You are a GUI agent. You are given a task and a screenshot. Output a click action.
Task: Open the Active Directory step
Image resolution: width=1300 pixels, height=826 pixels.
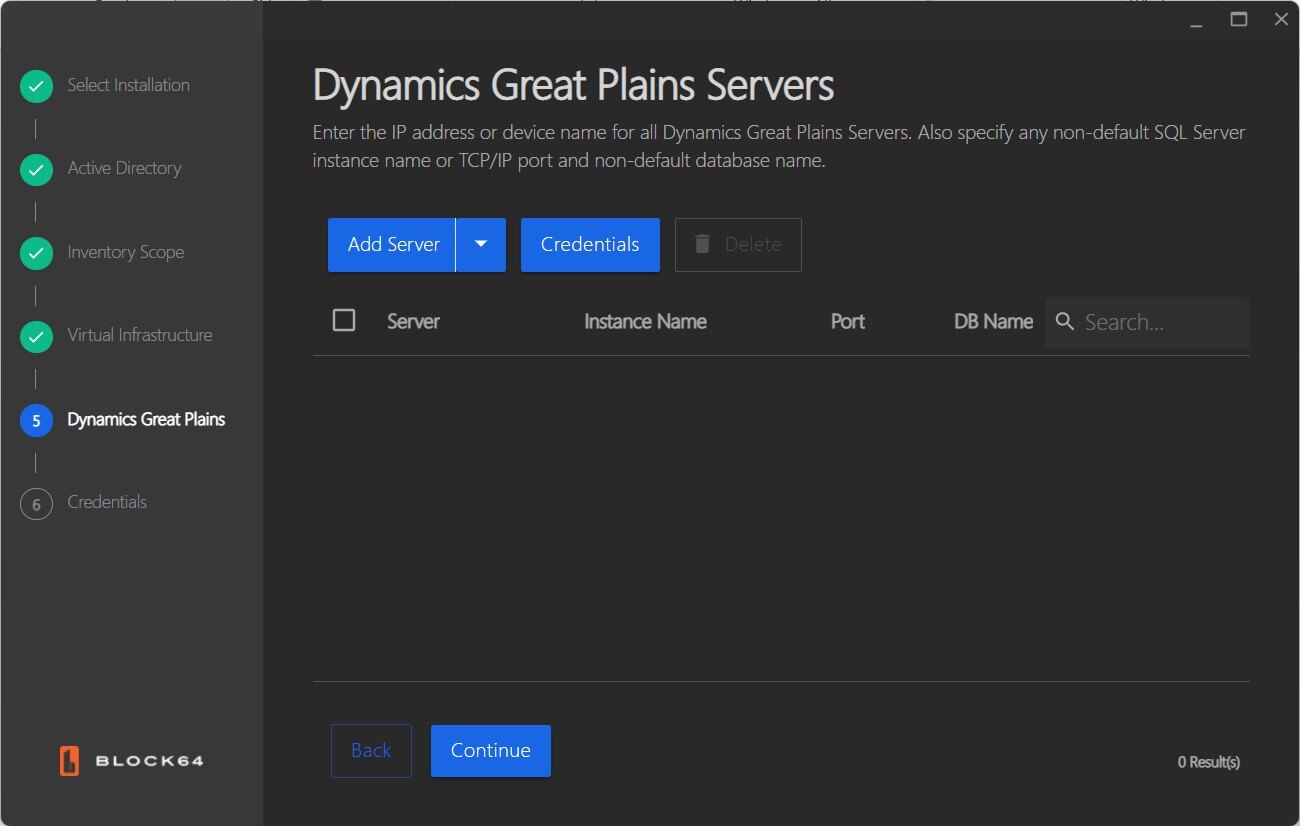[124, 169]
